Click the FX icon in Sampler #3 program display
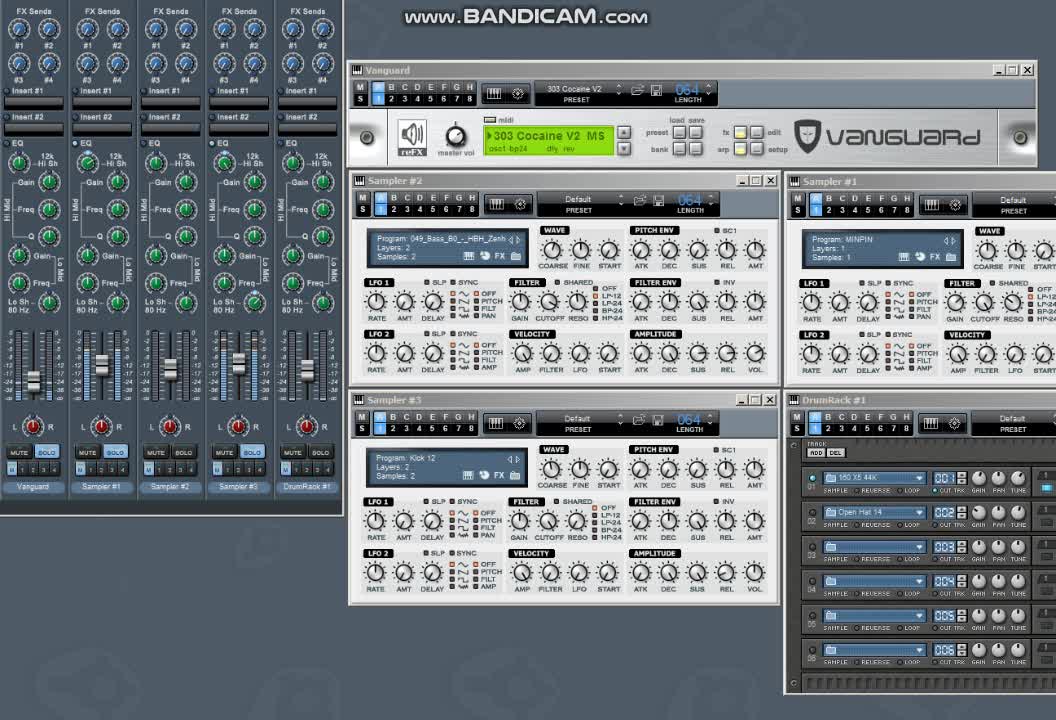Image resolution: width=1056 pixels, height=720 pixels. click(499, 476)
